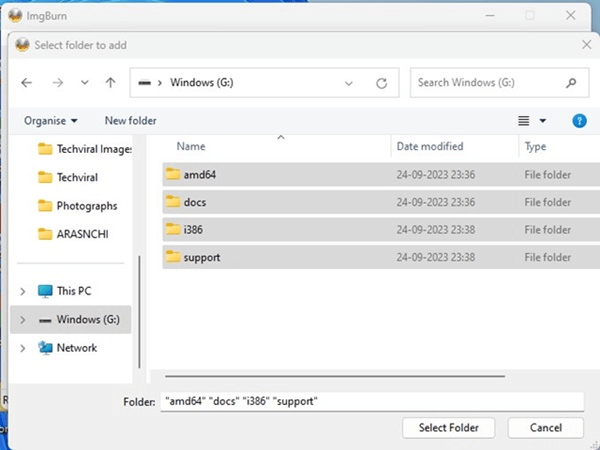Screen dimensions: 600x450
Task: Click the Cancel button
Action: click(x=545, y=427)
